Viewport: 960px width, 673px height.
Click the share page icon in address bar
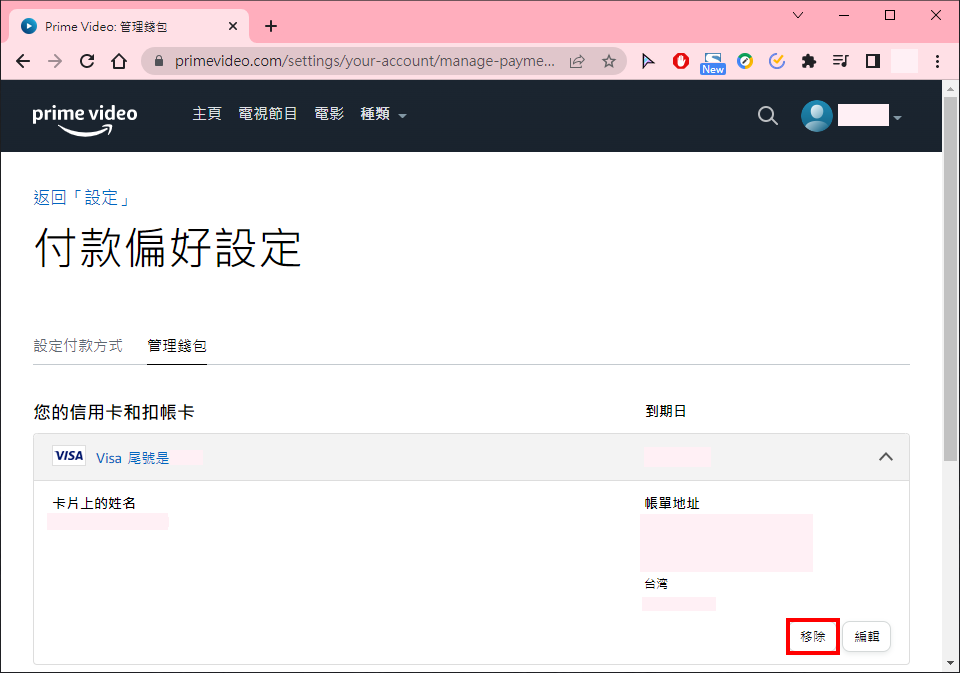(577, 61)
